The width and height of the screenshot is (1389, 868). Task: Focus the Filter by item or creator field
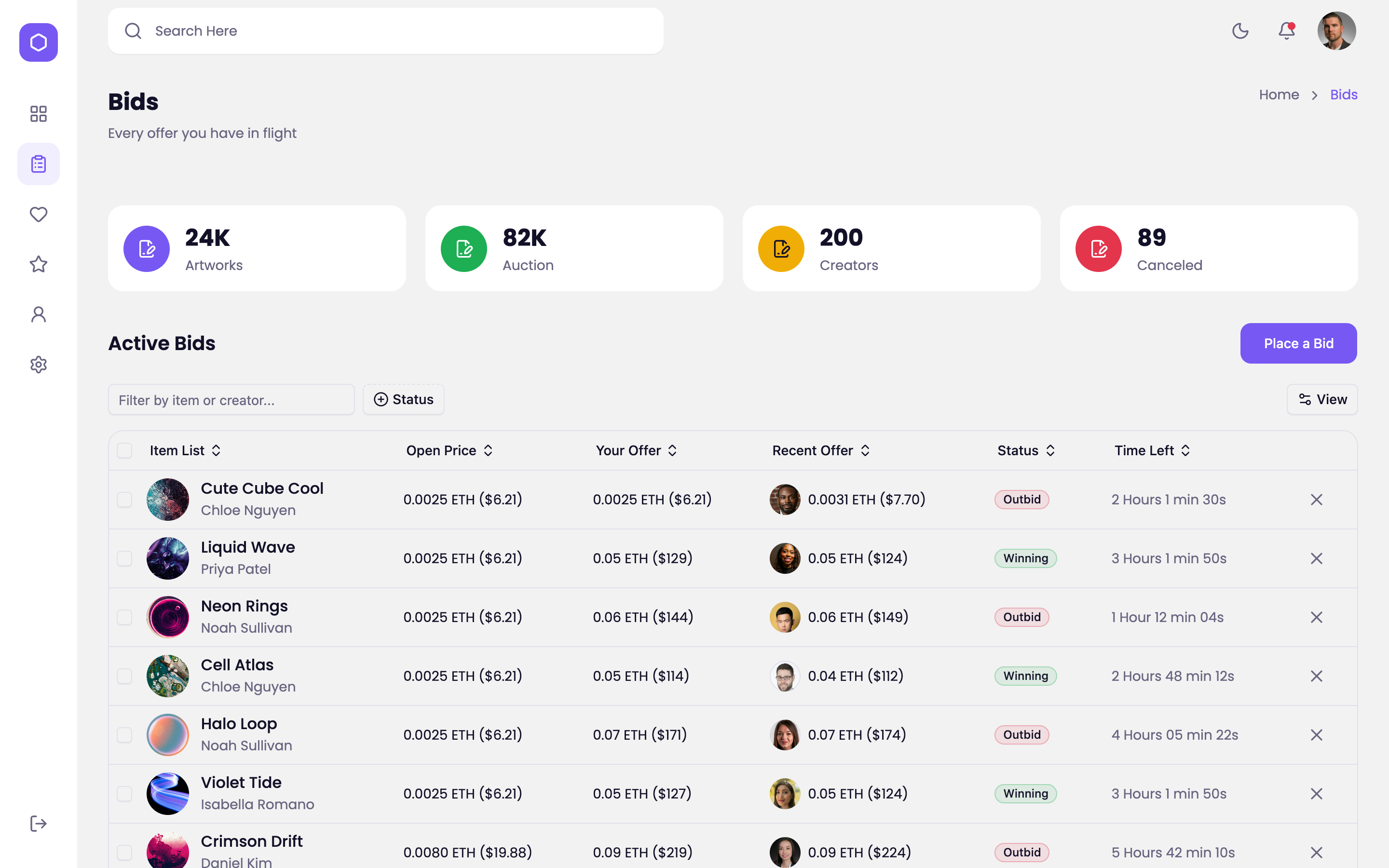tap(231, 400)
